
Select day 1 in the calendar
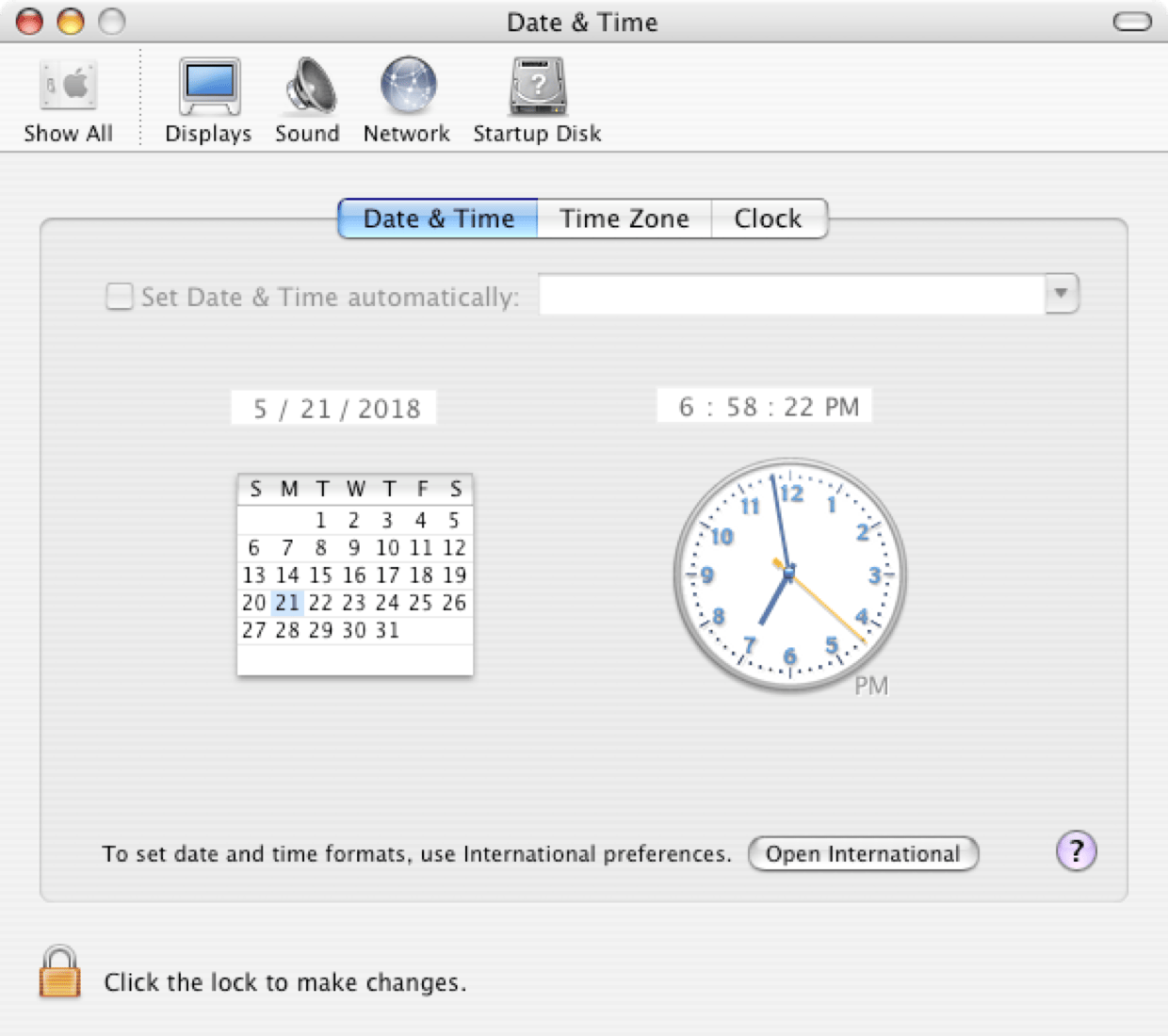[x=321, y=520]
